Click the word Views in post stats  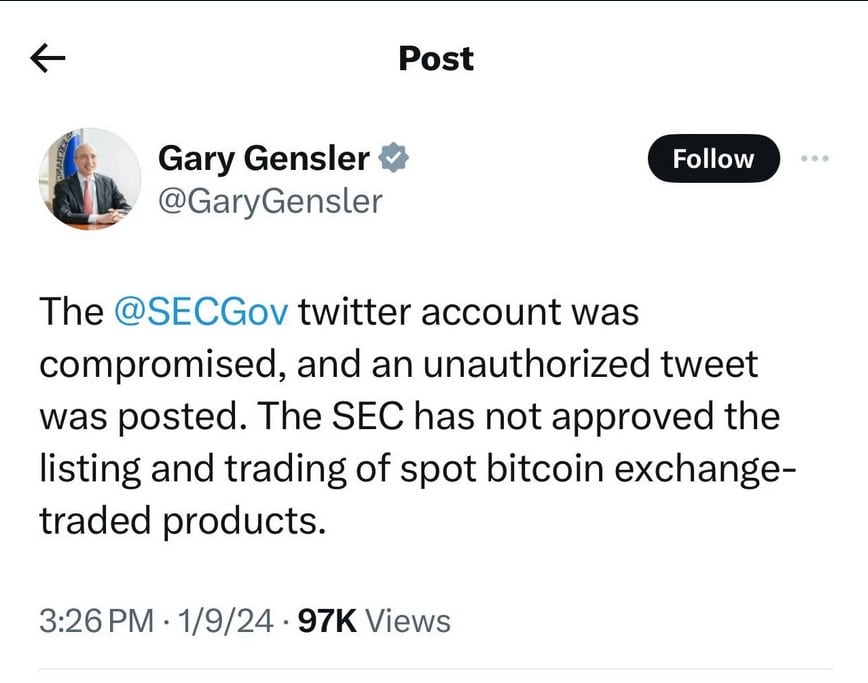[408, 621]
